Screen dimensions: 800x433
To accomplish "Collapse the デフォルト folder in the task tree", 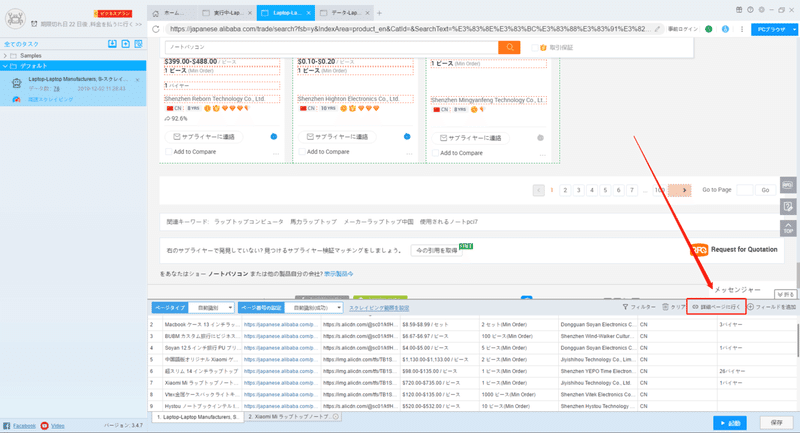I will (x=5, y=66).
